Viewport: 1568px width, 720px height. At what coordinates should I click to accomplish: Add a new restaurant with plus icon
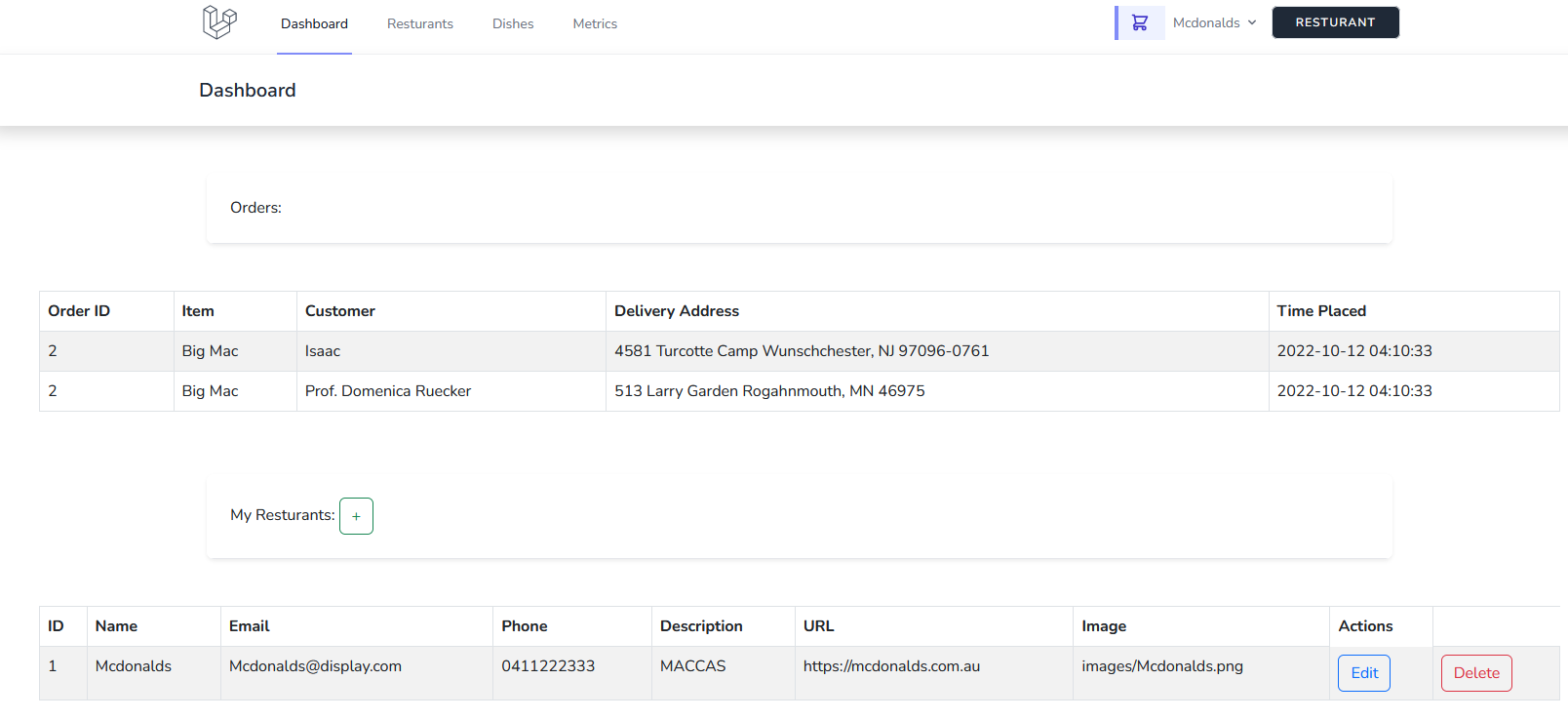(356, 516)
